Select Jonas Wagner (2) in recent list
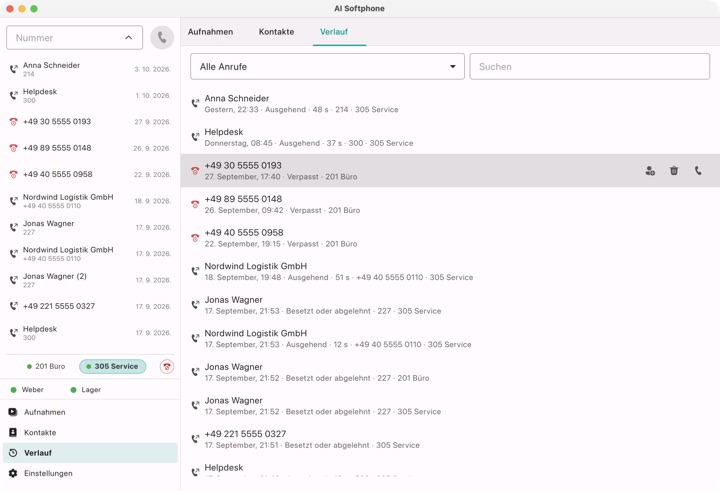Viewport: 720px width, 491px height. point(90,280)
